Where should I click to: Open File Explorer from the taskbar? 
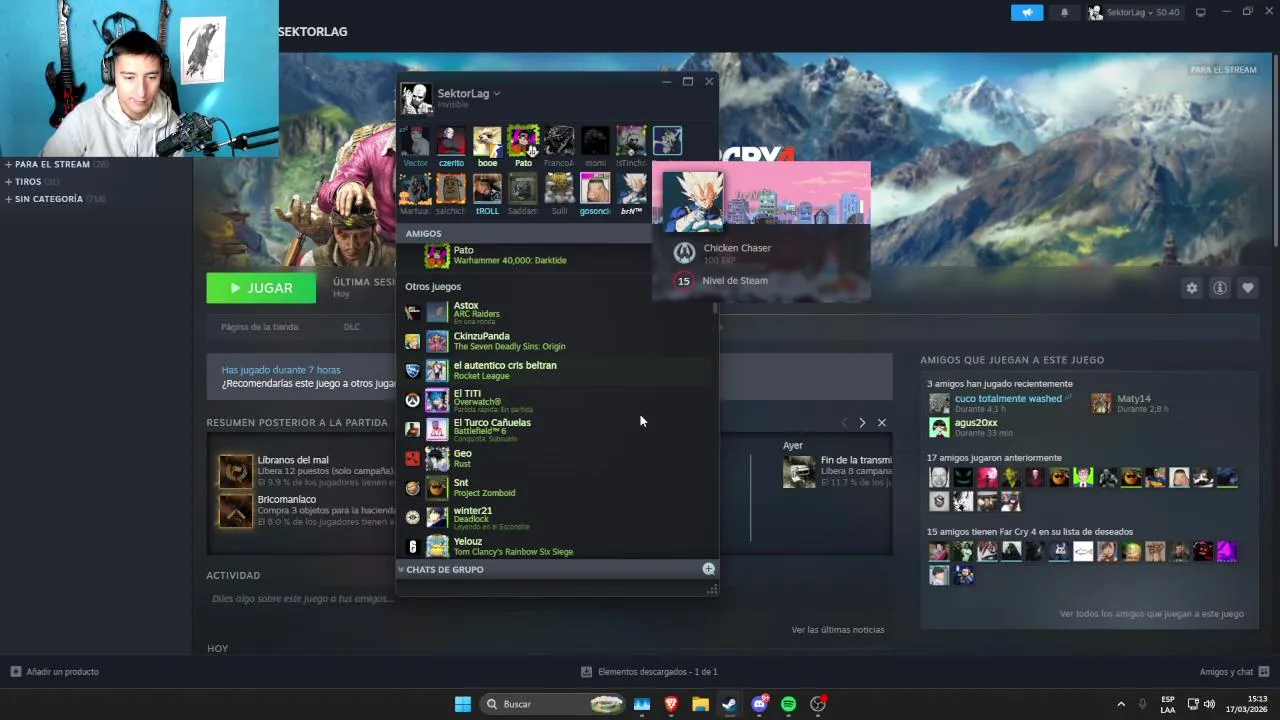pyautogui.click(x=700, y=704)
